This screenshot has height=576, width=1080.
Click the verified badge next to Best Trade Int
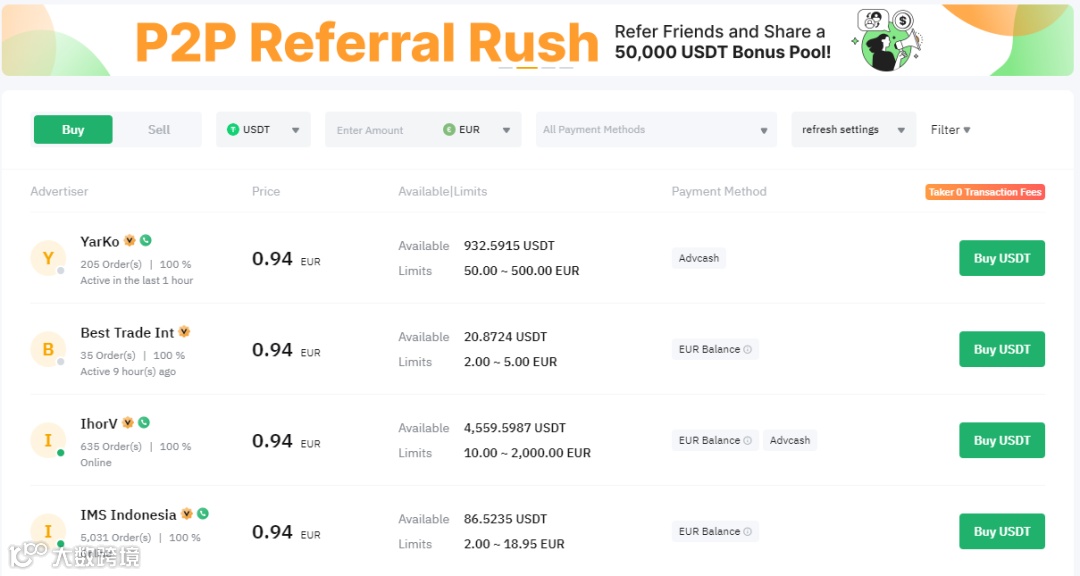tap(184, 332)
